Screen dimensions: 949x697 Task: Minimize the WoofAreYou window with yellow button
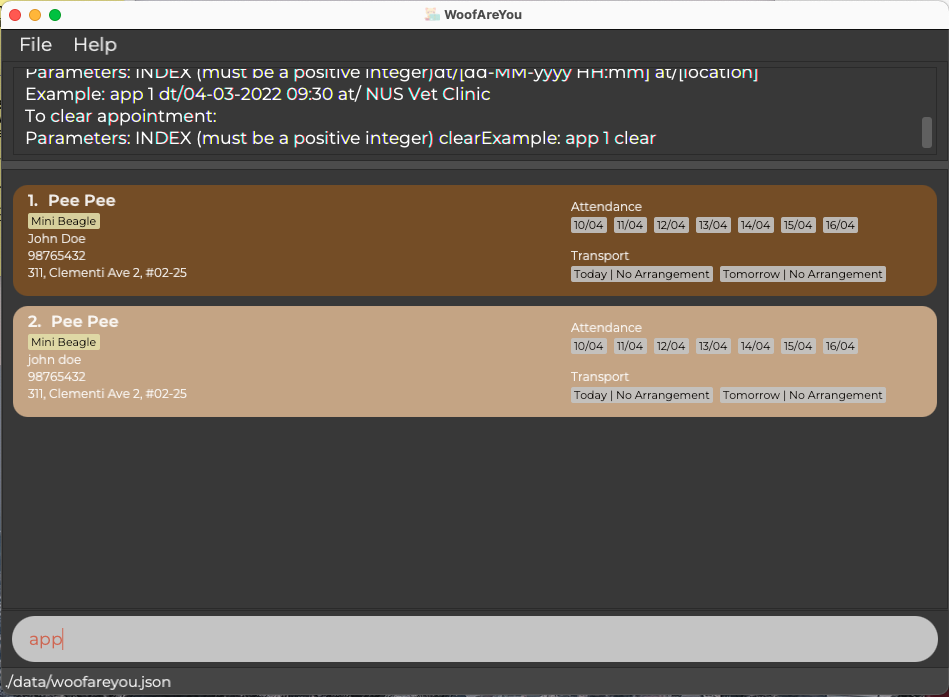pyautogui.click(x=35, y=15)
